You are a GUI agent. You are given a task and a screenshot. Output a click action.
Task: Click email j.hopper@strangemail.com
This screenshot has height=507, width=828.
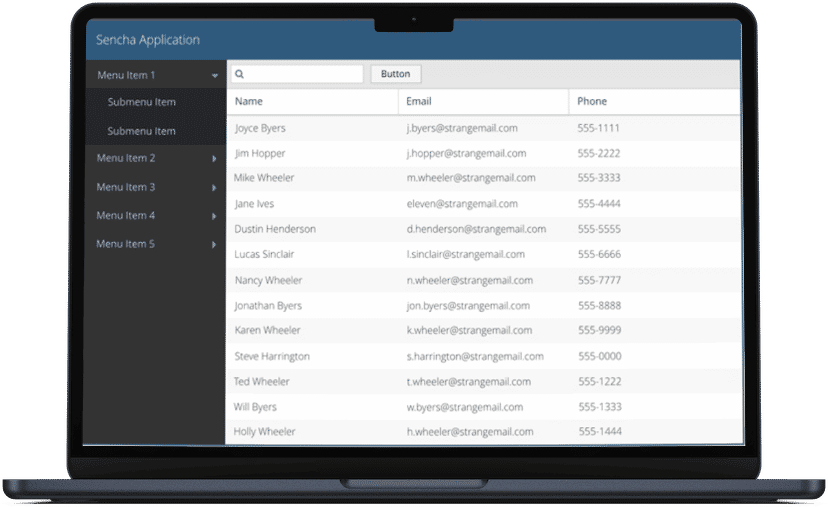pos(466,153)
